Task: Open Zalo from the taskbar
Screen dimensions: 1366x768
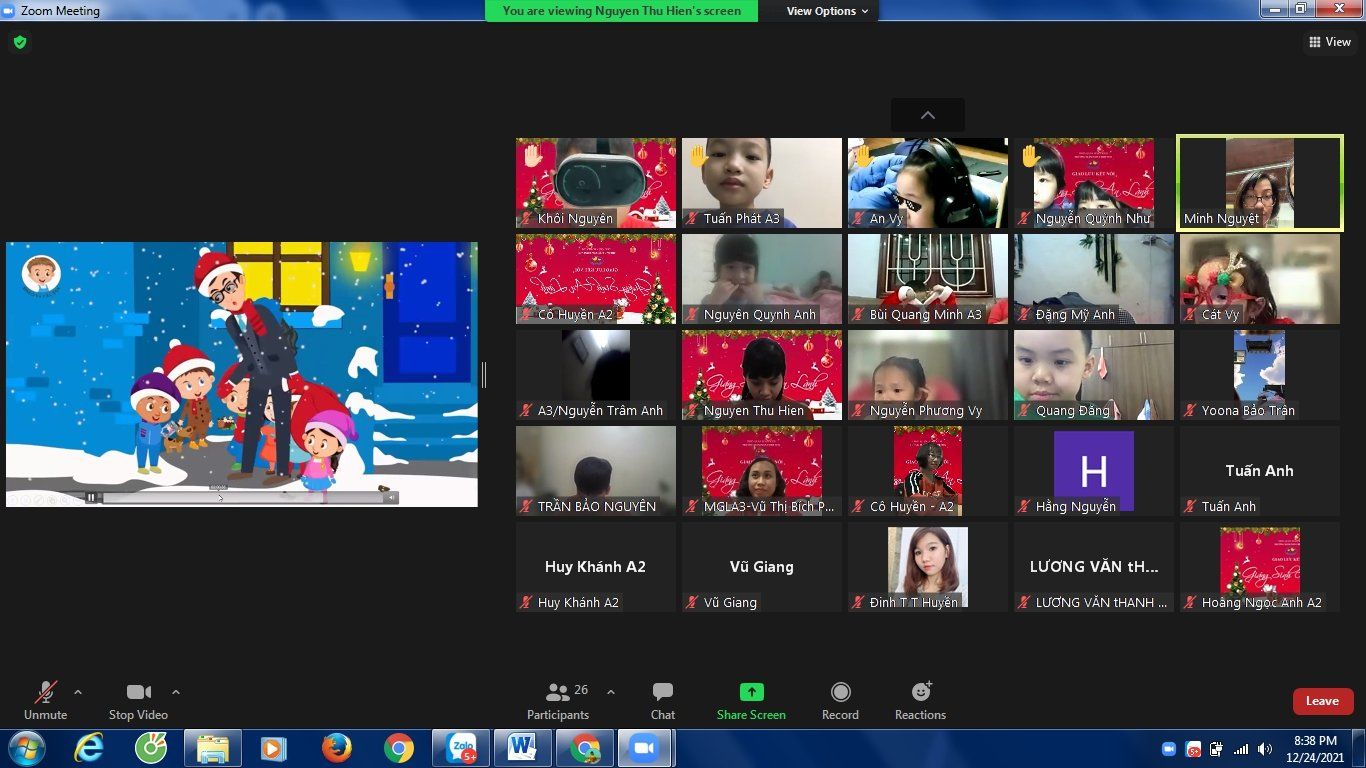Action: click(x=461, y=748)
